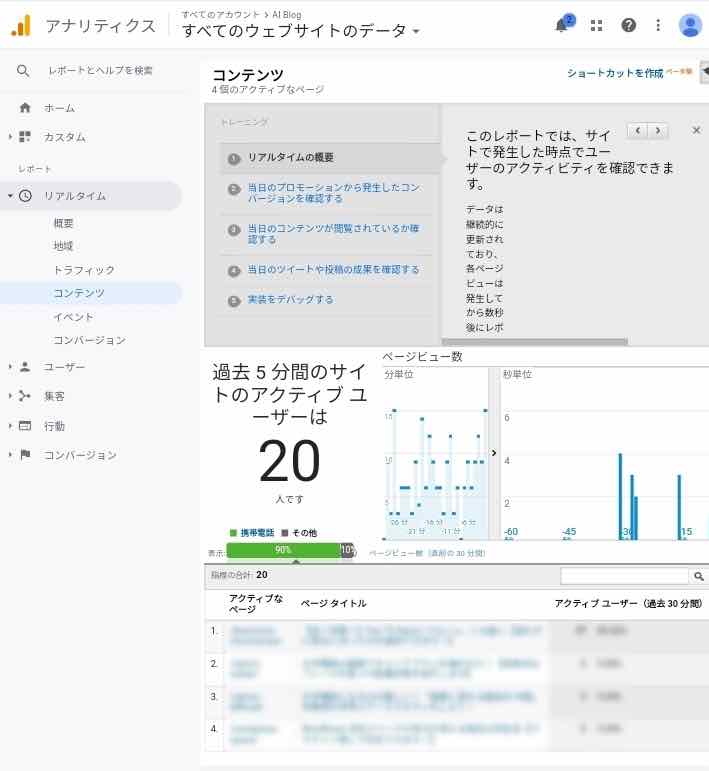Open 当日のプロモーション conversion training link
This screenshot has height=771, width=709.
(334, 193)
